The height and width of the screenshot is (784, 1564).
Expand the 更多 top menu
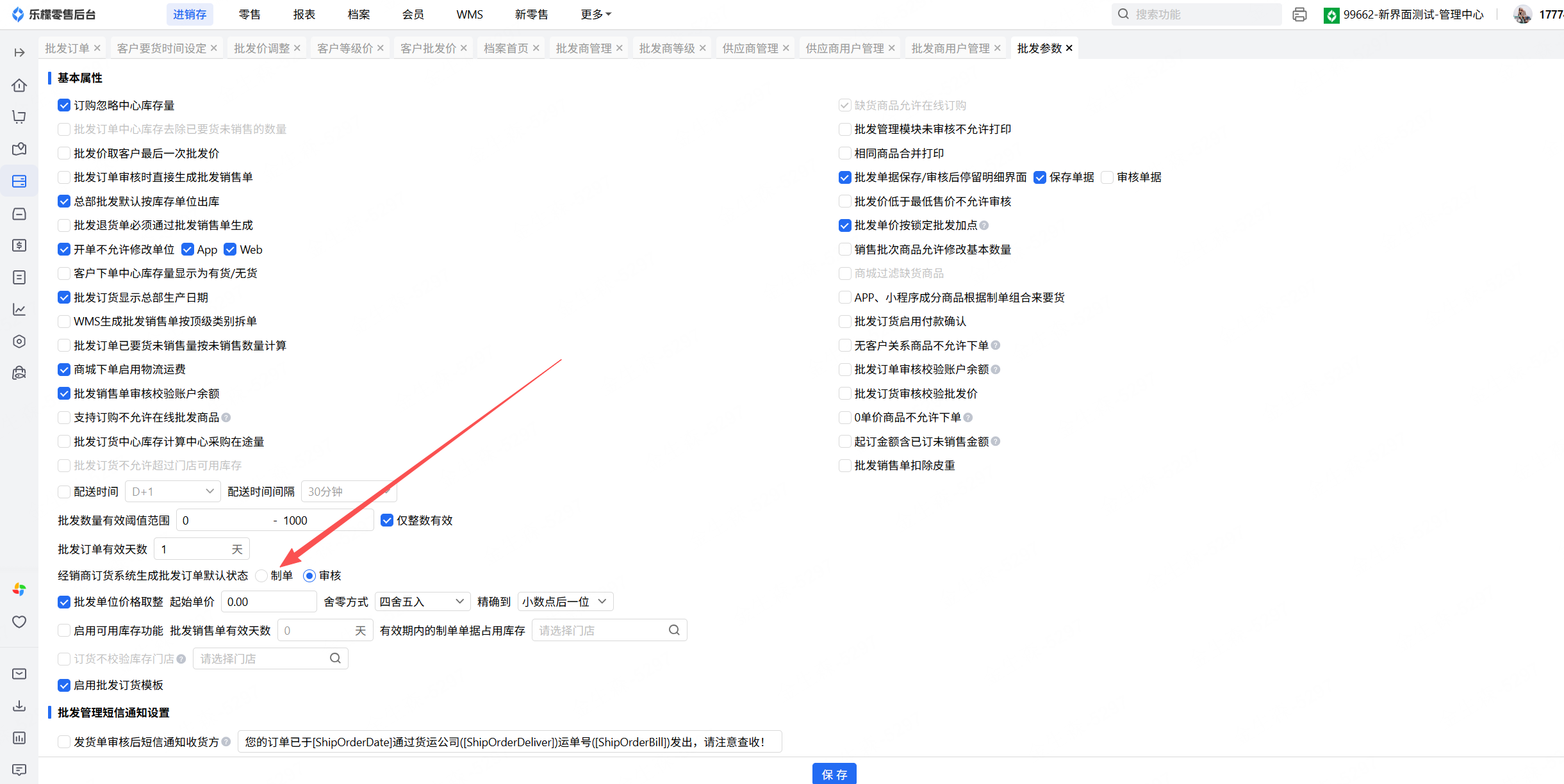tap(595, 14)
